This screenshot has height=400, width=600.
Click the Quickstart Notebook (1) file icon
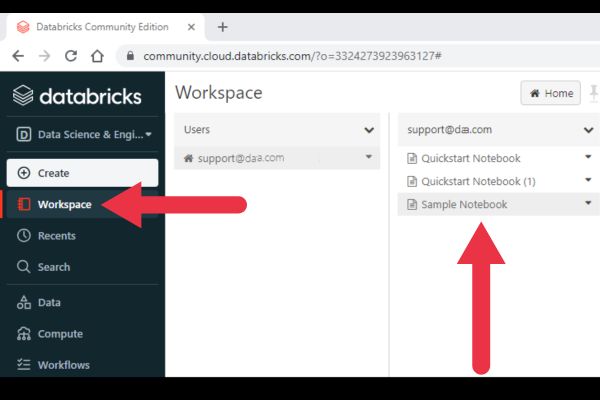(x=412, y=181)
